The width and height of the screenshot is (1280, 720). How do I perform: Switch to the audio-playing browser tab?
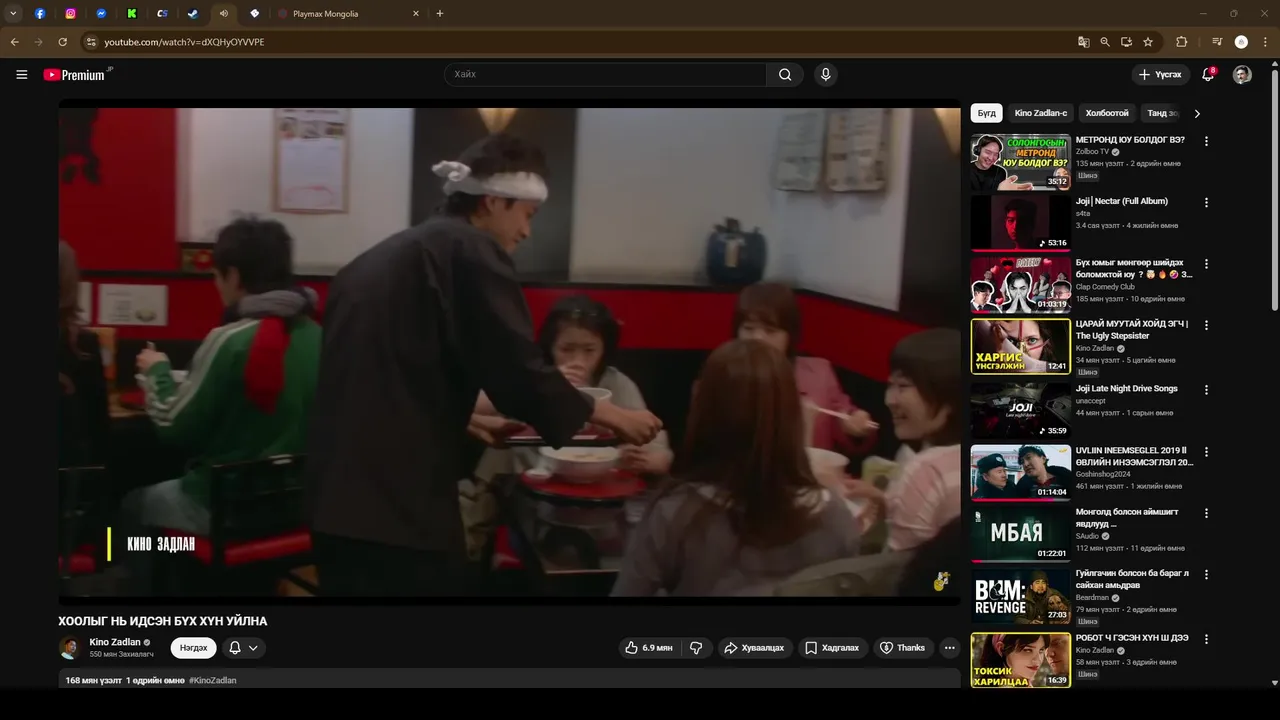pos(224,14)
